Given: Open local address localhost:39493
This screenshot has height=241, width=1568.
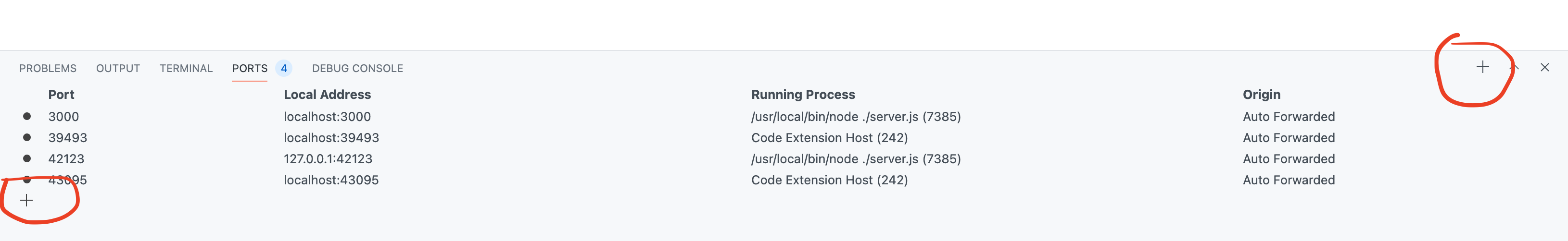Looking at the screenshot, I should tap(331, 138).
